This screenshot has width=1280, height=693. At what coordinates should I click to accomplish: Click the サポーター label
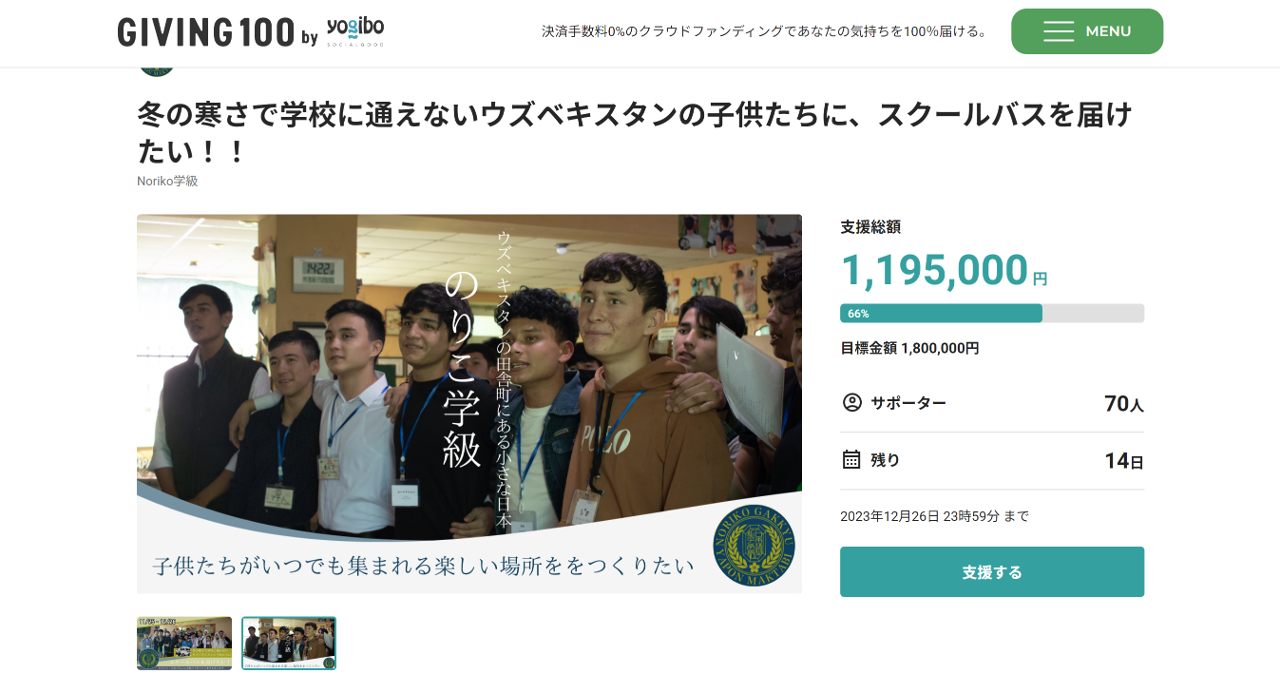pyautogui.click(x=908, y=402)
